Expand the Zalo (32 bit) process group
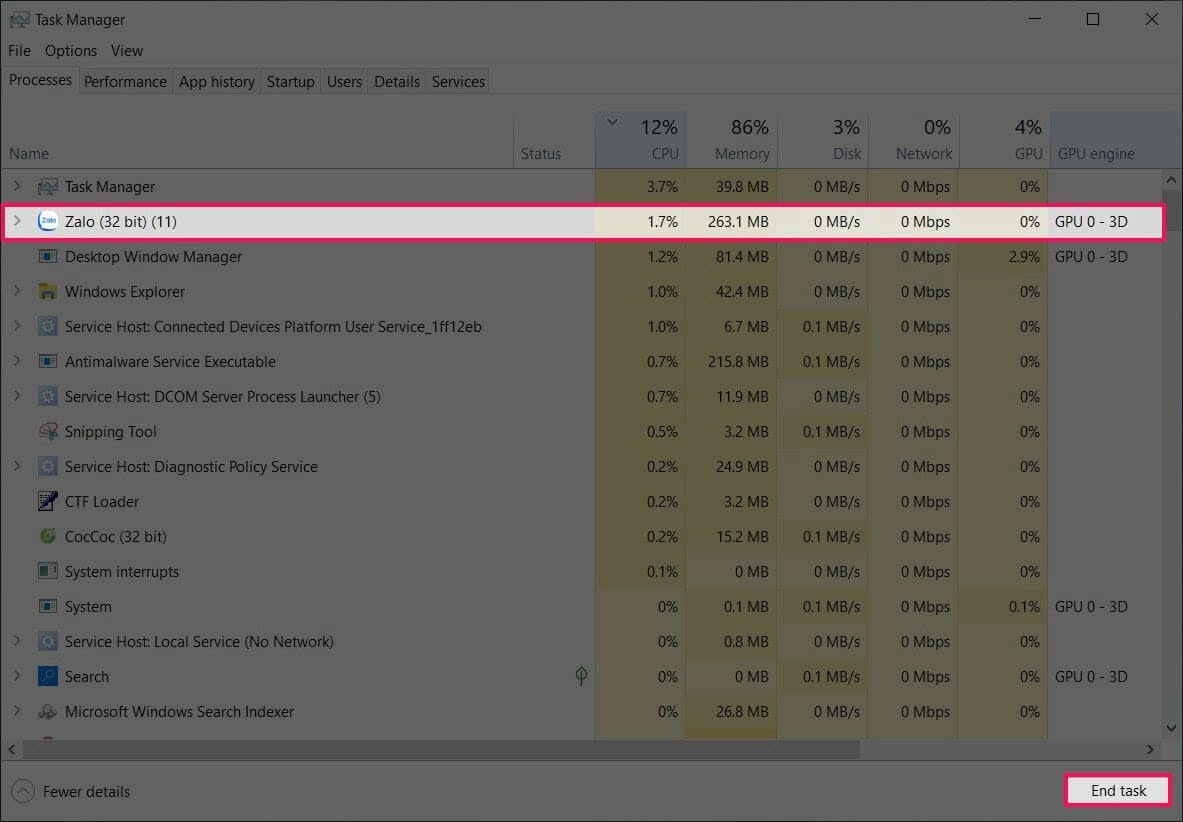 click(x=17, y=221)
